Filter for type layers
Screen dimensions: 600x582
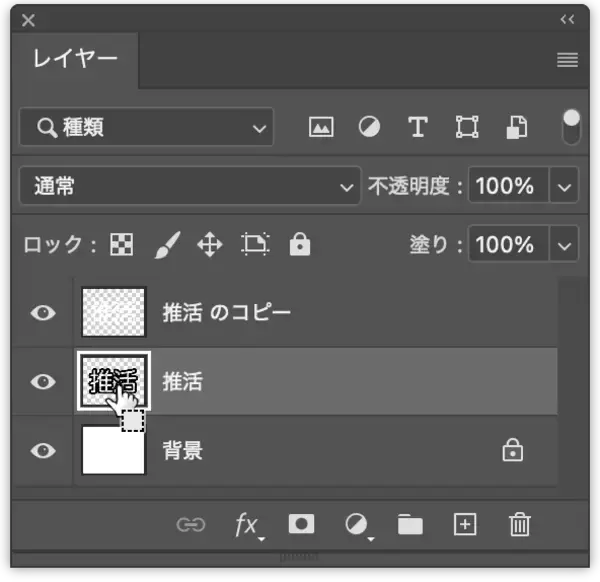pyautogui.click(x=417, y=127)
